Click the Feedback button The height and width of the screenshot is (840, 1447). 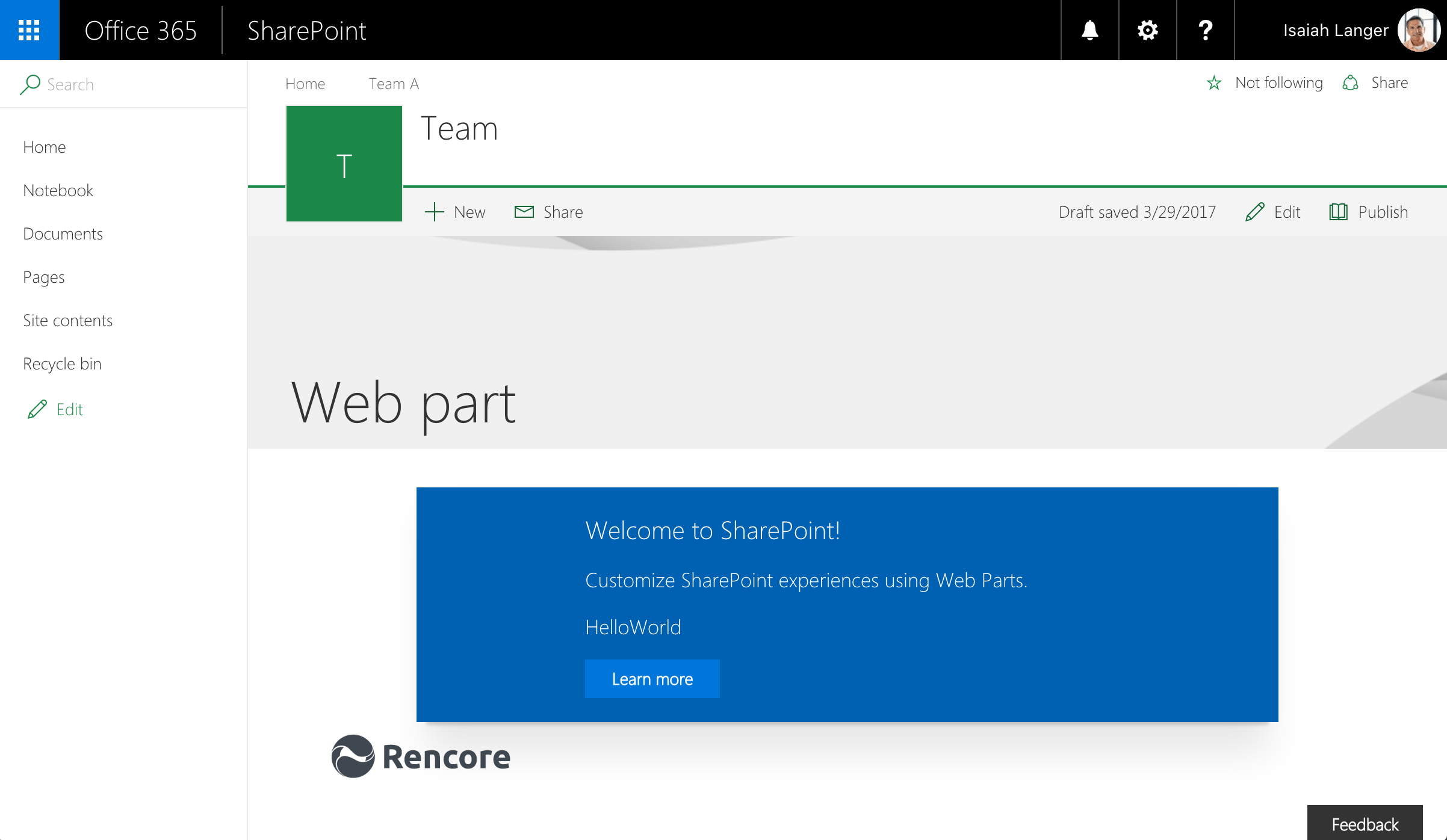[1365, 823]
